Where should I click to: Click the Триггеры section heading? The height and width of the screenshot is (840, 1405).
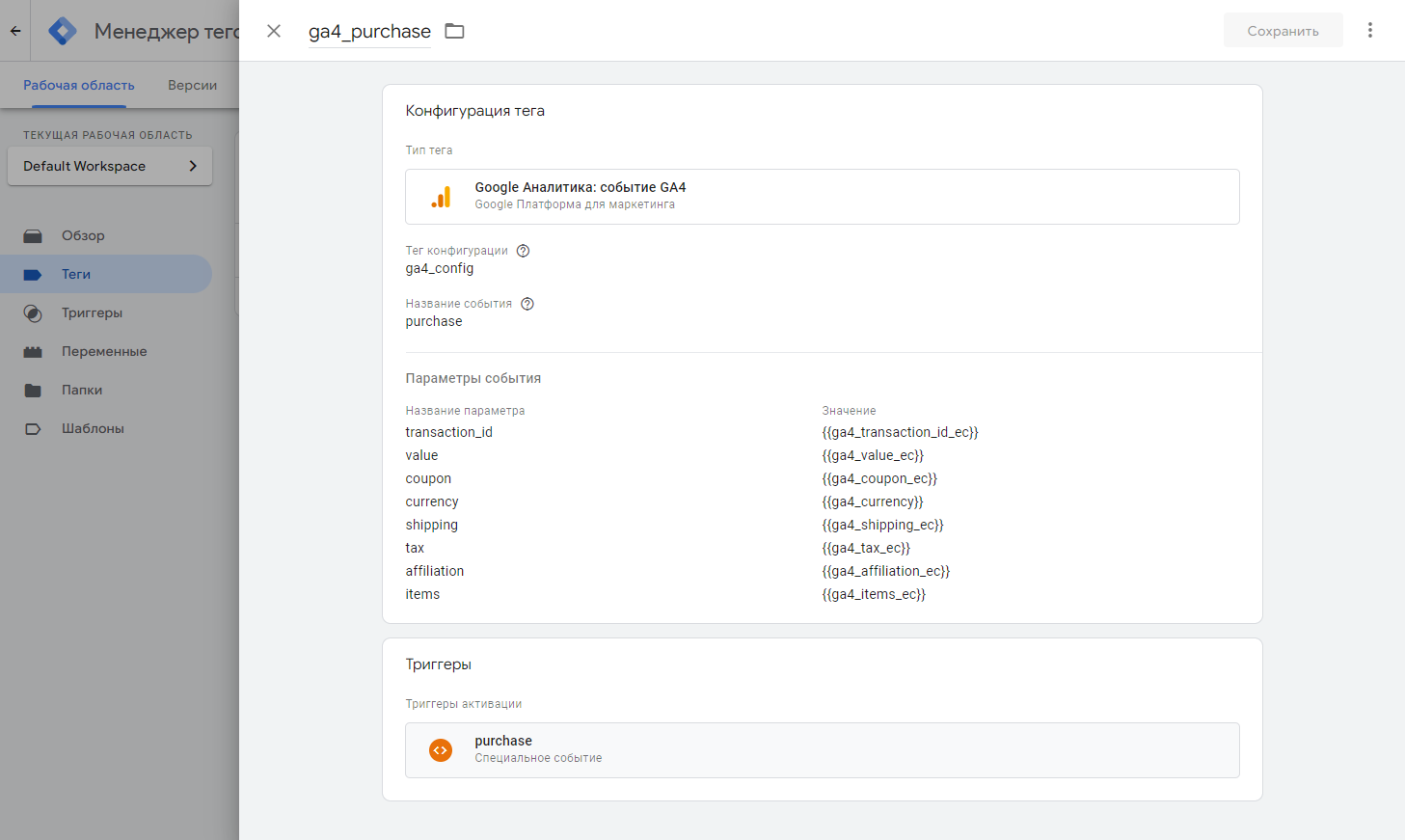point(439,664)
